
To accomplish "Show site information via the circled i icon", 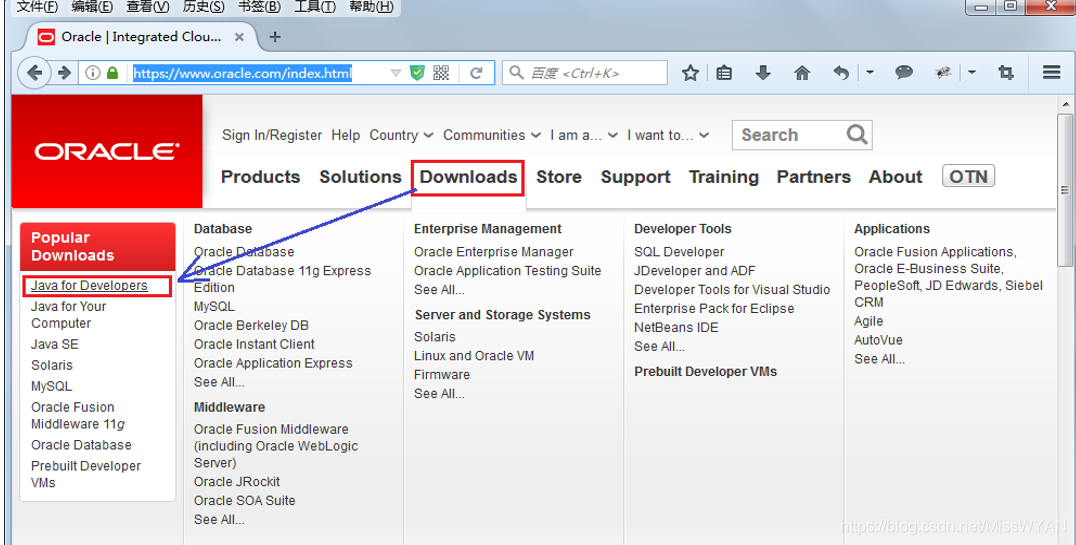I will pyautogui.click(x=93, y=73).
